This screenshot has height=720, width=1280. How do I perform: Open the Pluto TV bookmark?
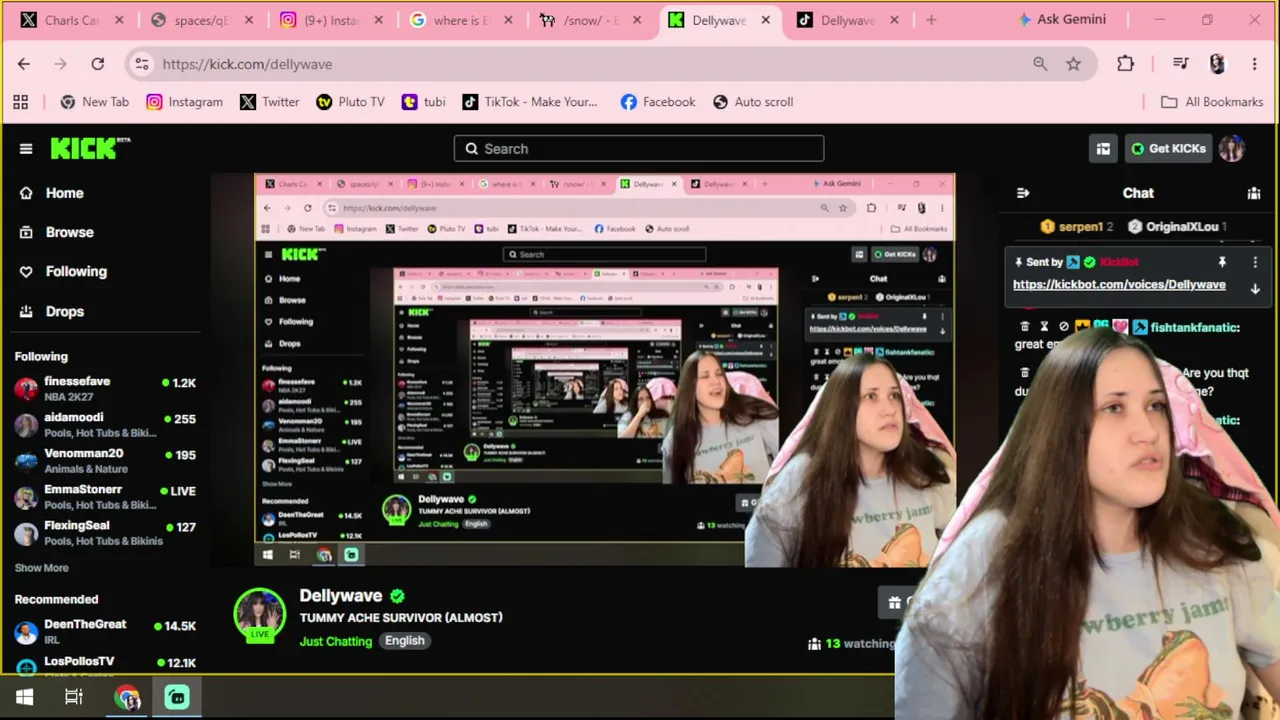coord(350,102)
